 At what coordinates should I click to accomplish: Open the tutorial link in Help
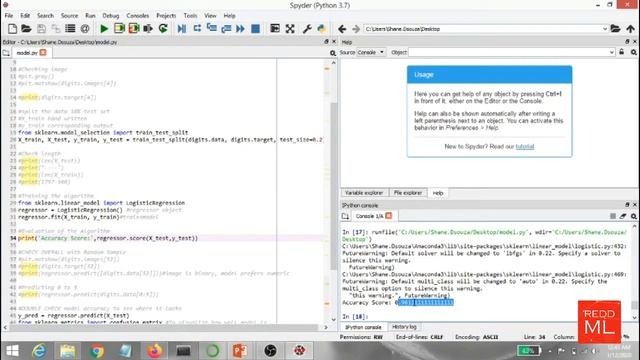[524, 147]
